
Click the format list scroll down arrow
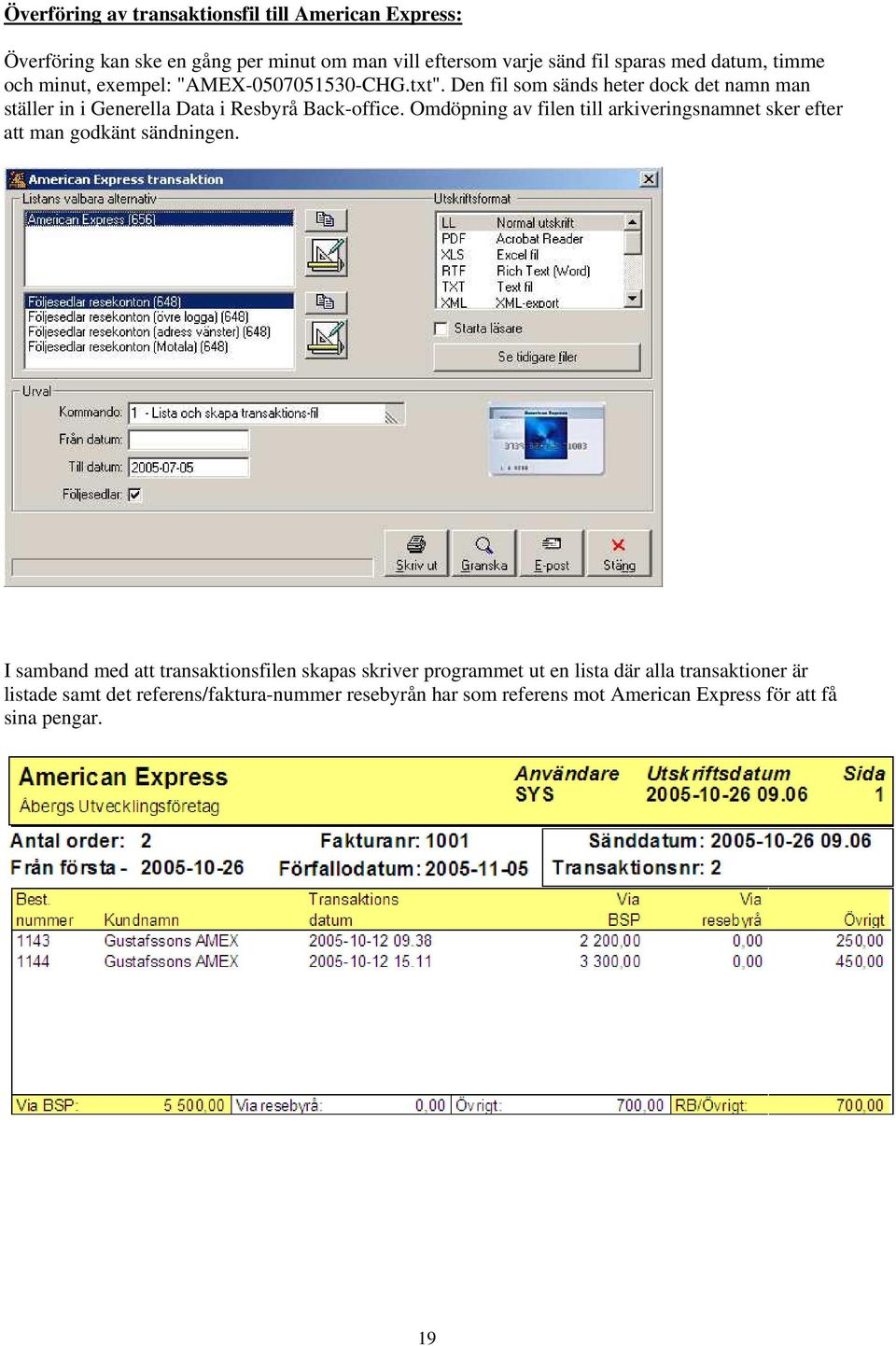(x=633, y=300)
